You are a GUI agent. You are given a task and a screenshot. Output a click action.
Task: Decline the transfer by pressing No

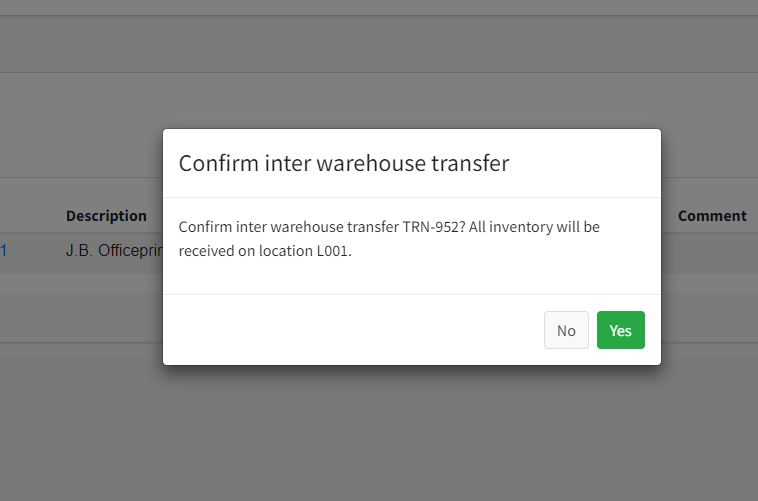click(566, 331)
